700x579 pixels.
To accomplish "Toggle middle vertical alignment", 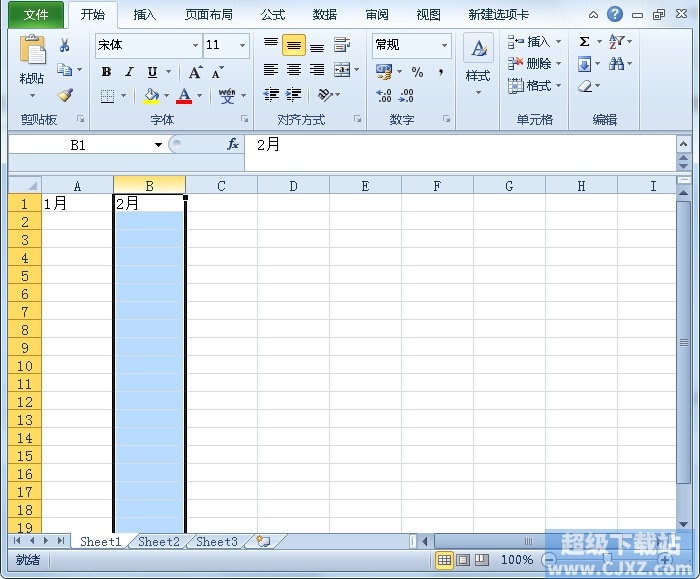I will [x=294, y=45].
